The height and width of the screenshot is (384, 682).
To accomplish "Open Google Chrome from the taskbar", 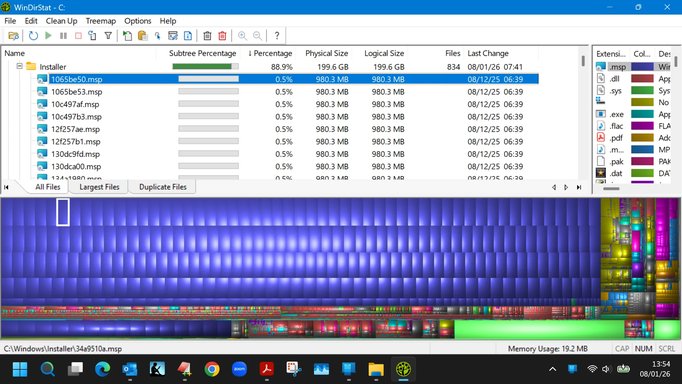I will point(212,369).
